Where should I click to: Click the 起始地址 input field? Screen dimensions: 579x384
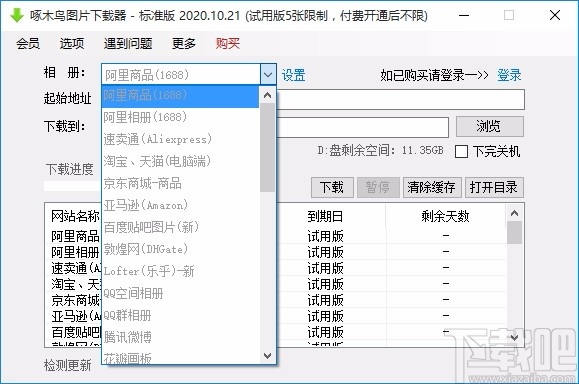coord(400,99)
